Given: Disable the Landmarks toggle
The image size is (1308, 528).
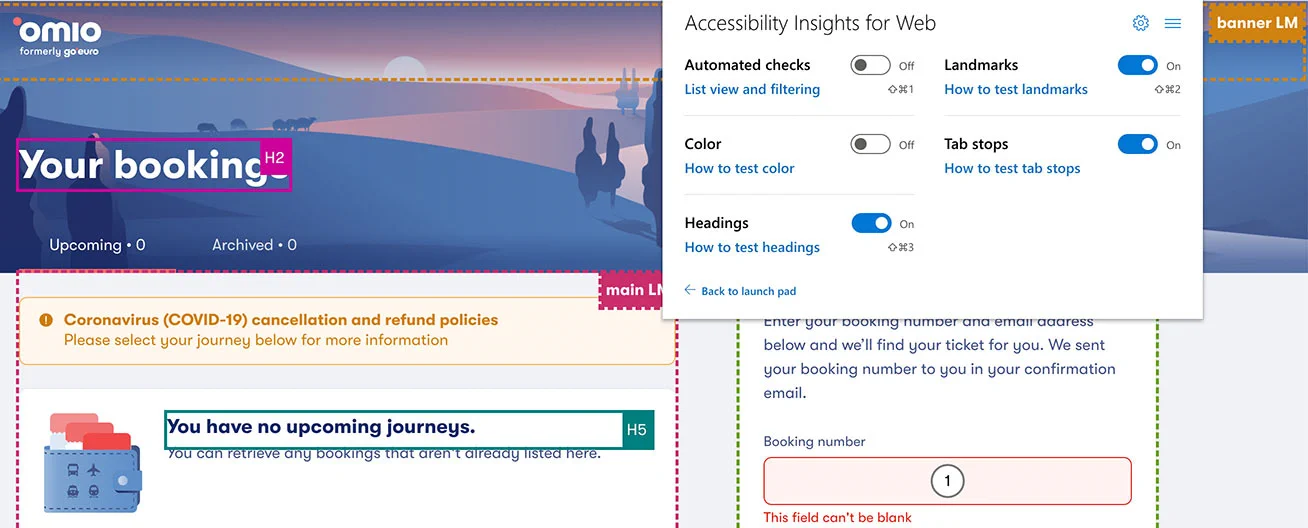Looking at the screenshot, I should click(1137, 65).
